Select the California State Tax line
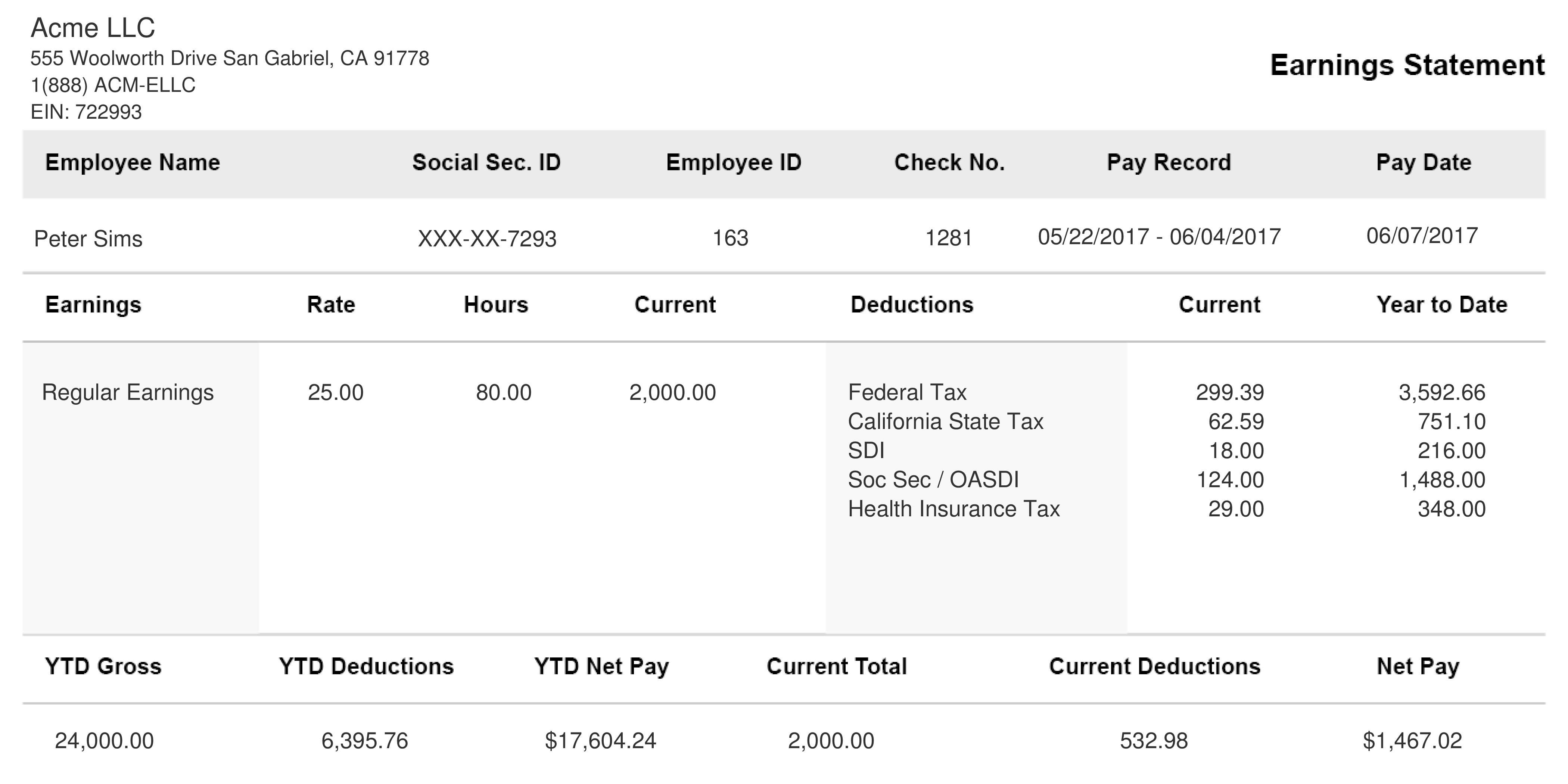 (x=945, y=421)
